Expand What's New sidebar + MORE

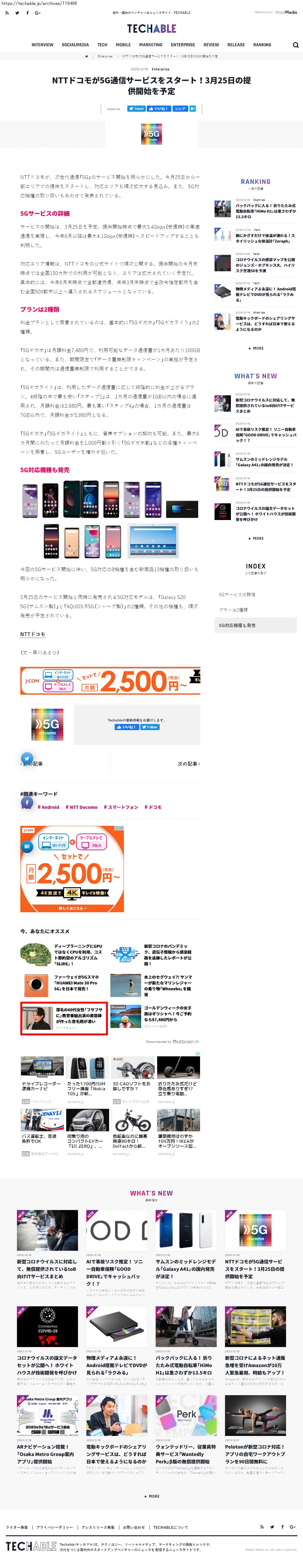[x=256, y=539]
